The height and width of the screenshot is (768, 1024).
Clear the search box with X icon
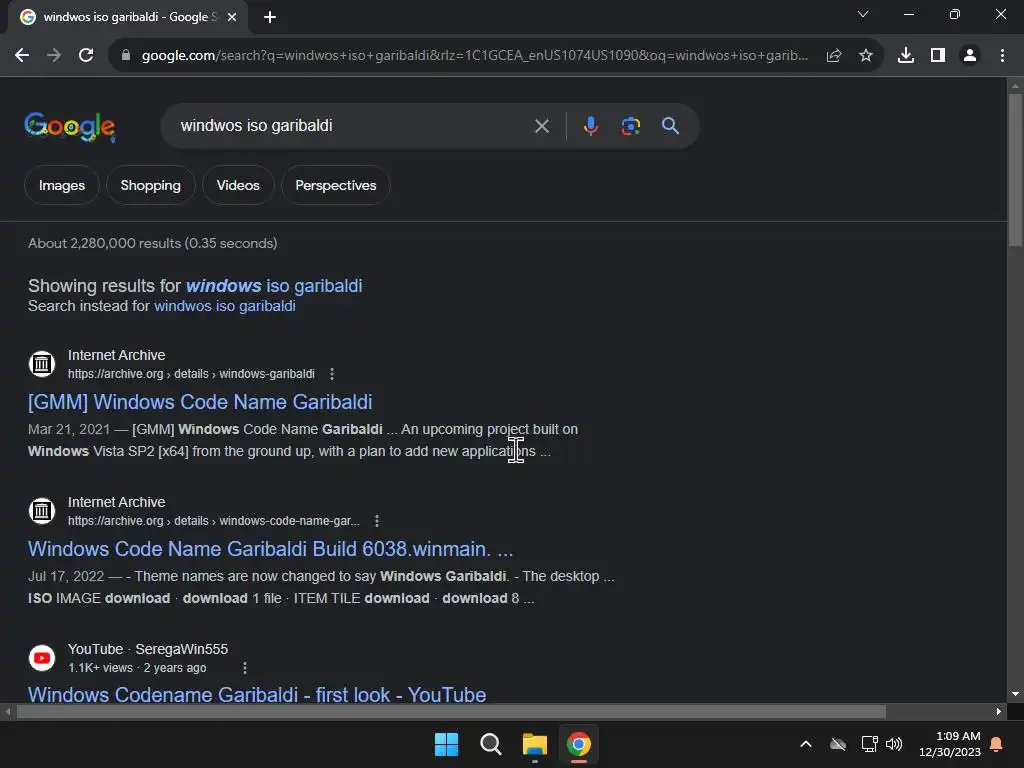point(541,126)
